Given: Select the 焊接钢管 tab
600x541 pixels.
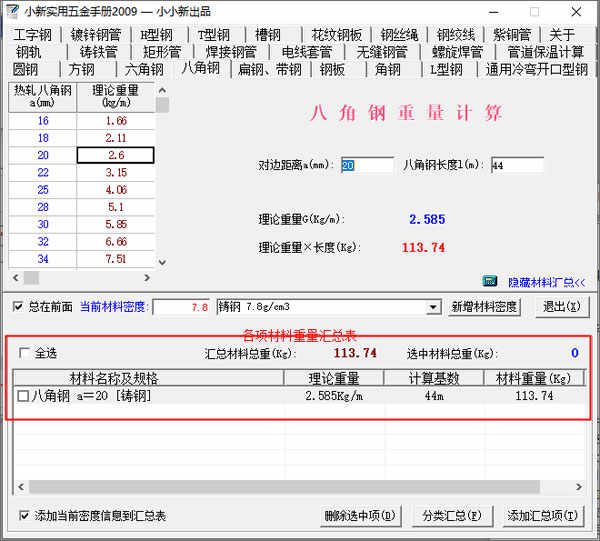Looking at the screenshot, I should tap(231, 52).
